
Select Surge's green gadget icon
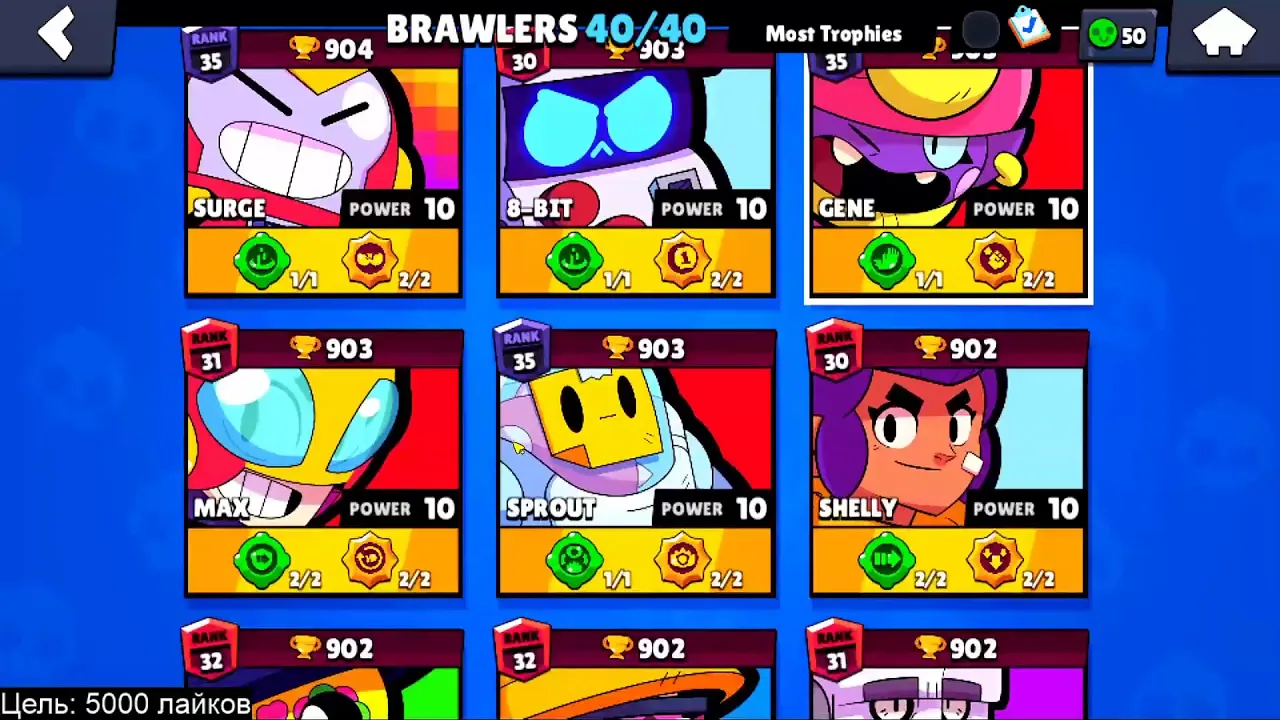[x=262, y=261]
